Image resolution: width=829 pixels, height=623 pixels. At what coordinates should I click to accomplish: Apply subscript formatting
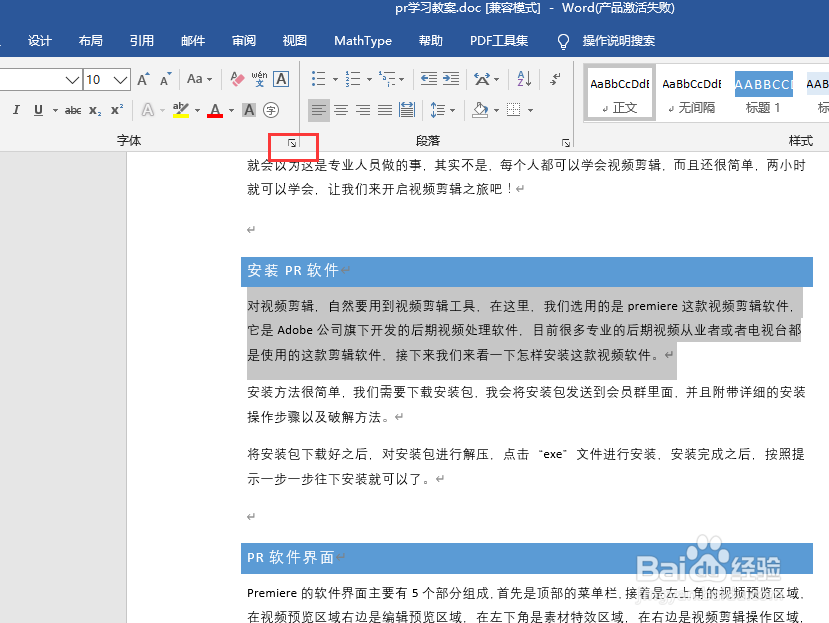coord(95,110)
